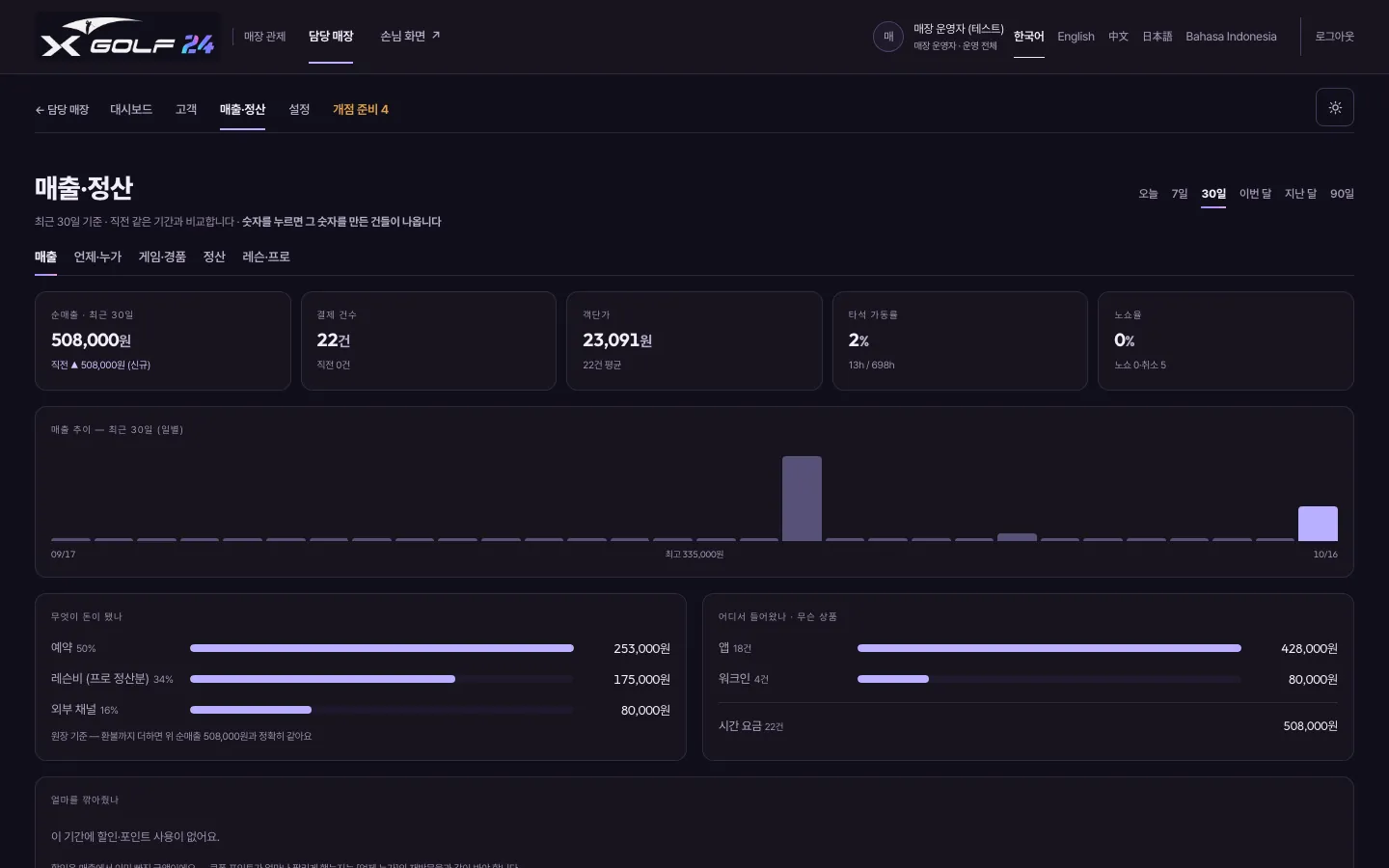Switch language to 中文
Screen dimensions: 1389x868
(x=1118, y=37)
